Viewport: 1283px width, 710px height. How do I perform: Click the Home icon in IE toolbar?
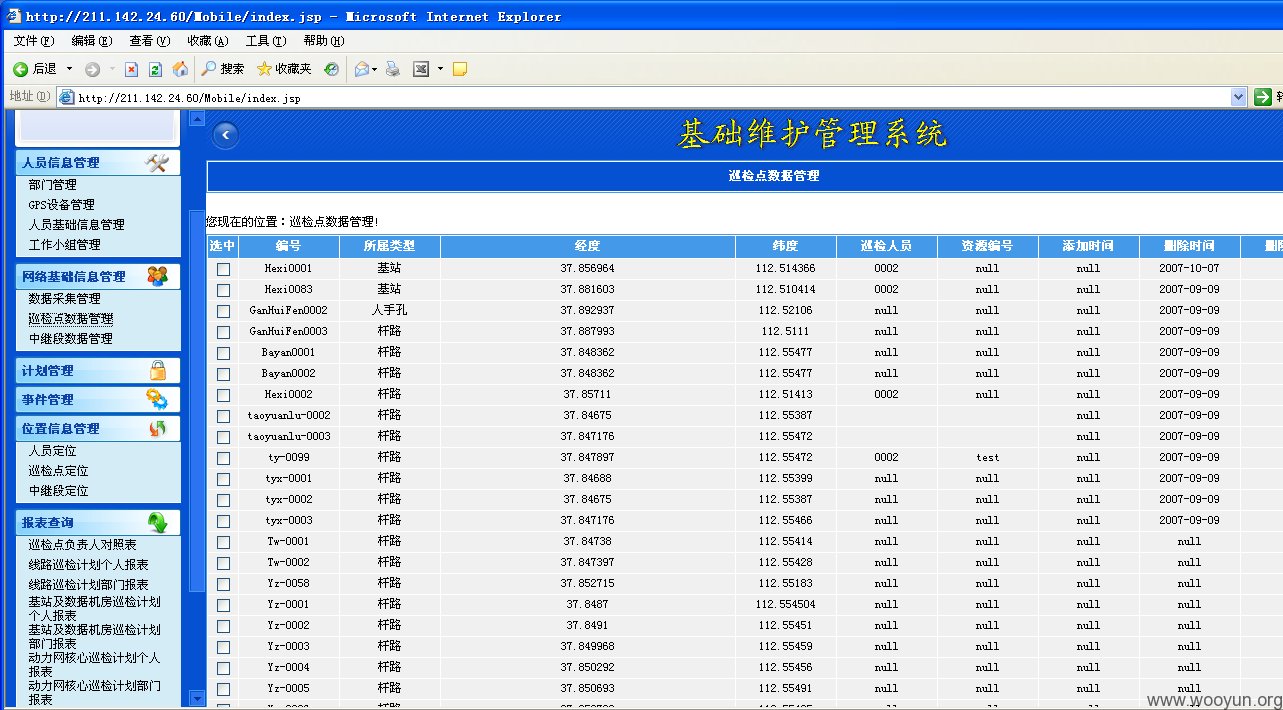(x=180, y=69)
